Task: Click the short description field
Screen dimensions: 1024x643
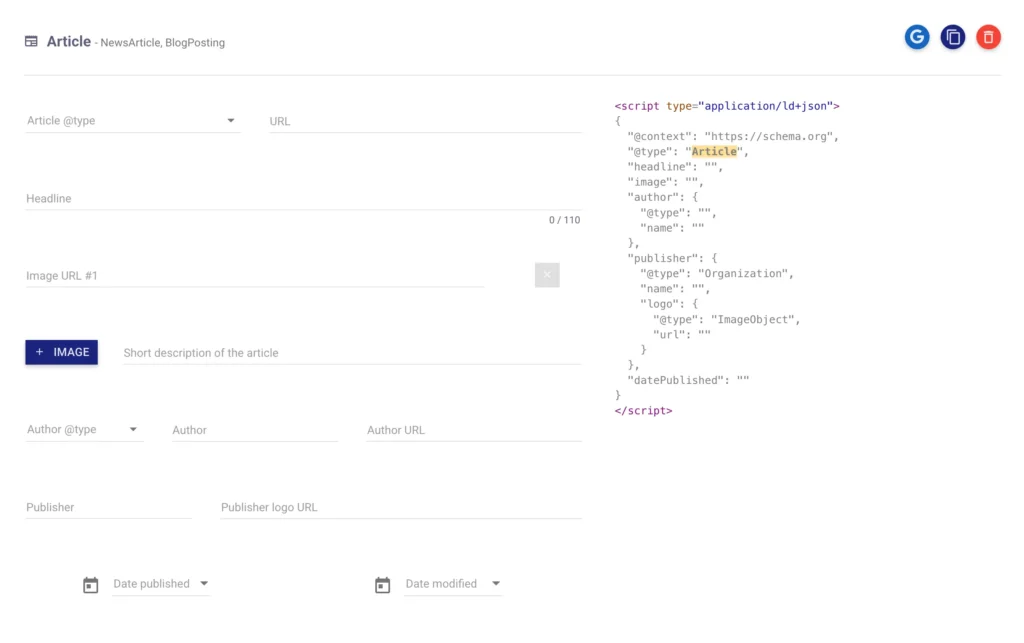Action: 352,353
